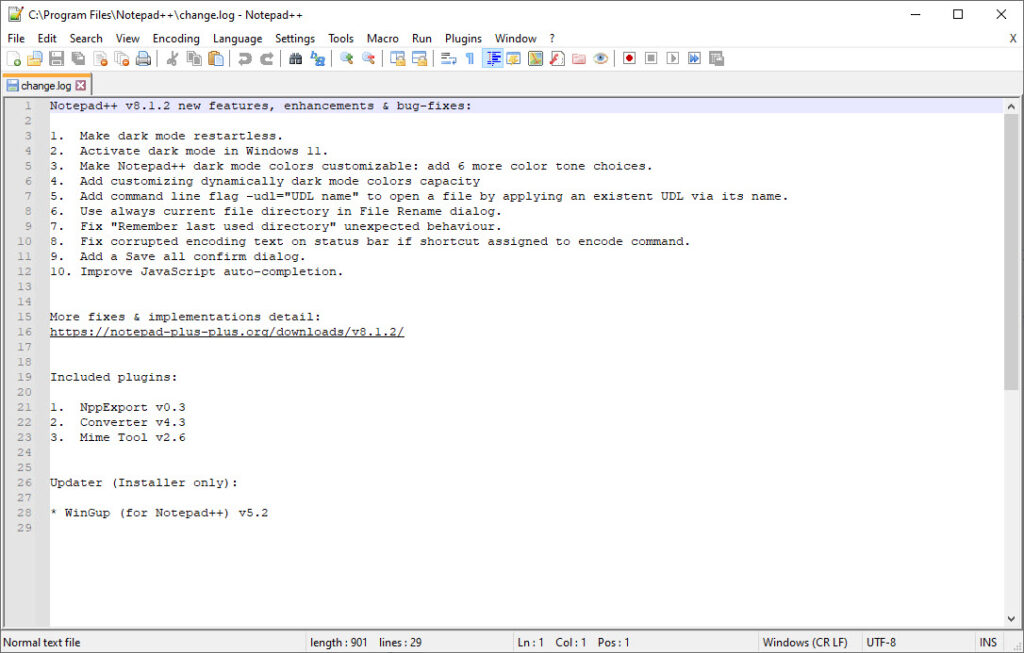This screenshot has height=653, width=1024.
Task: Click the Save toolbar icon
Action: coord(57,59)
